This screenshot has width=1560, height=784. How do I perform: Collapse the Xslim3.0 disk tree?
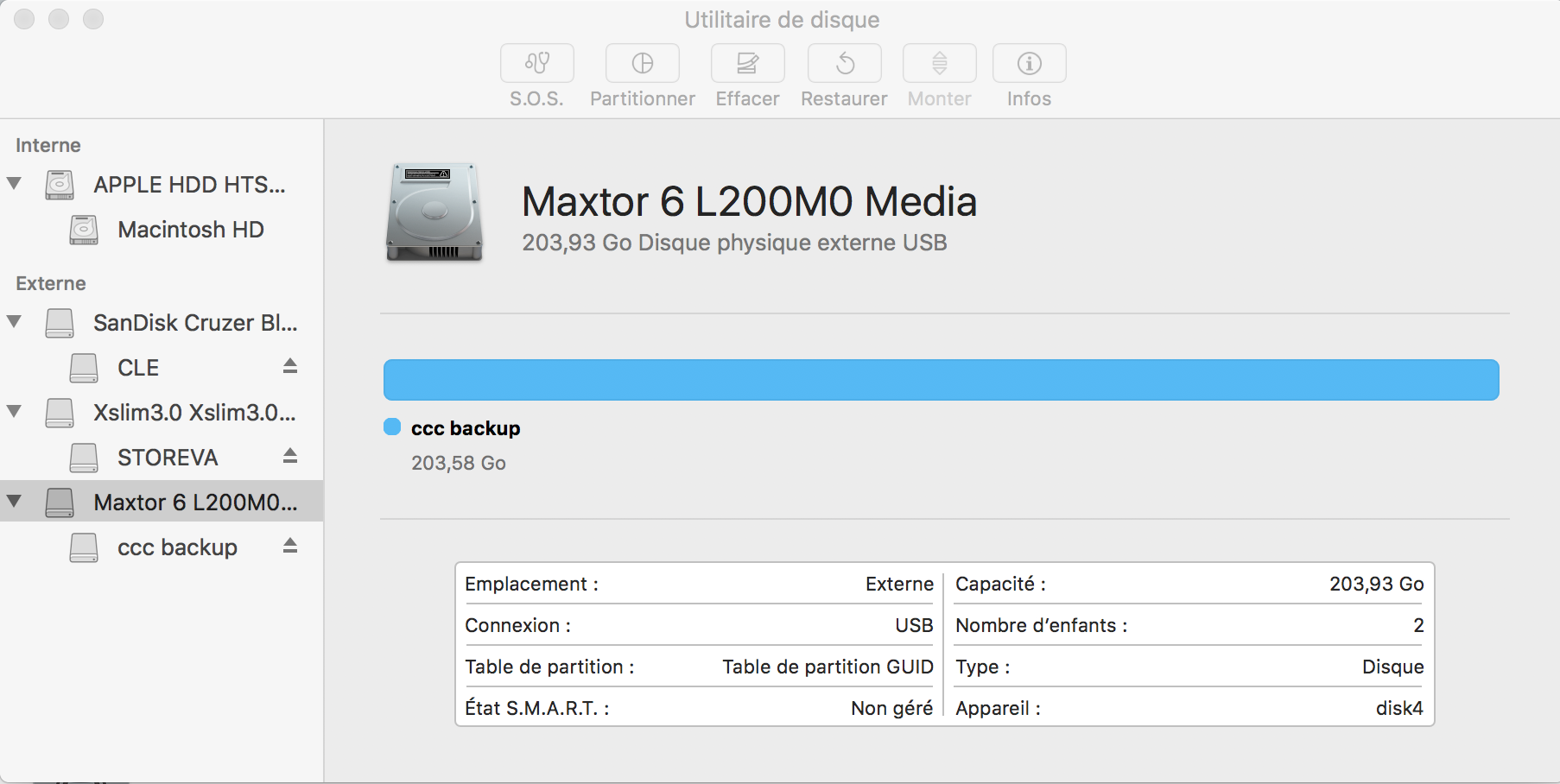click(x=15, y=412)
